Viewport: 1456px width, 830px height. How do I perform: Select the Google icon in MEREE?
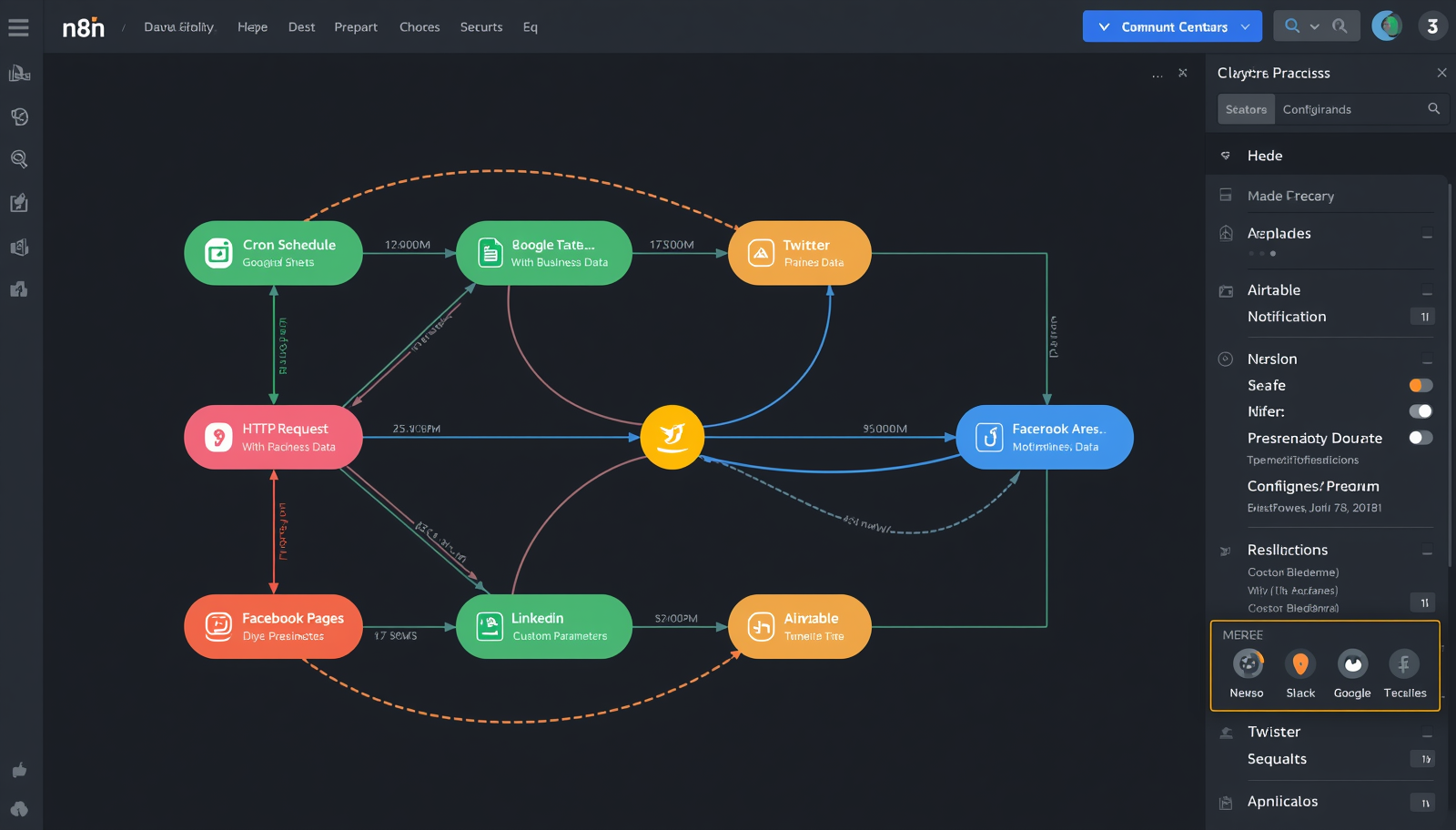(1352, 664)
